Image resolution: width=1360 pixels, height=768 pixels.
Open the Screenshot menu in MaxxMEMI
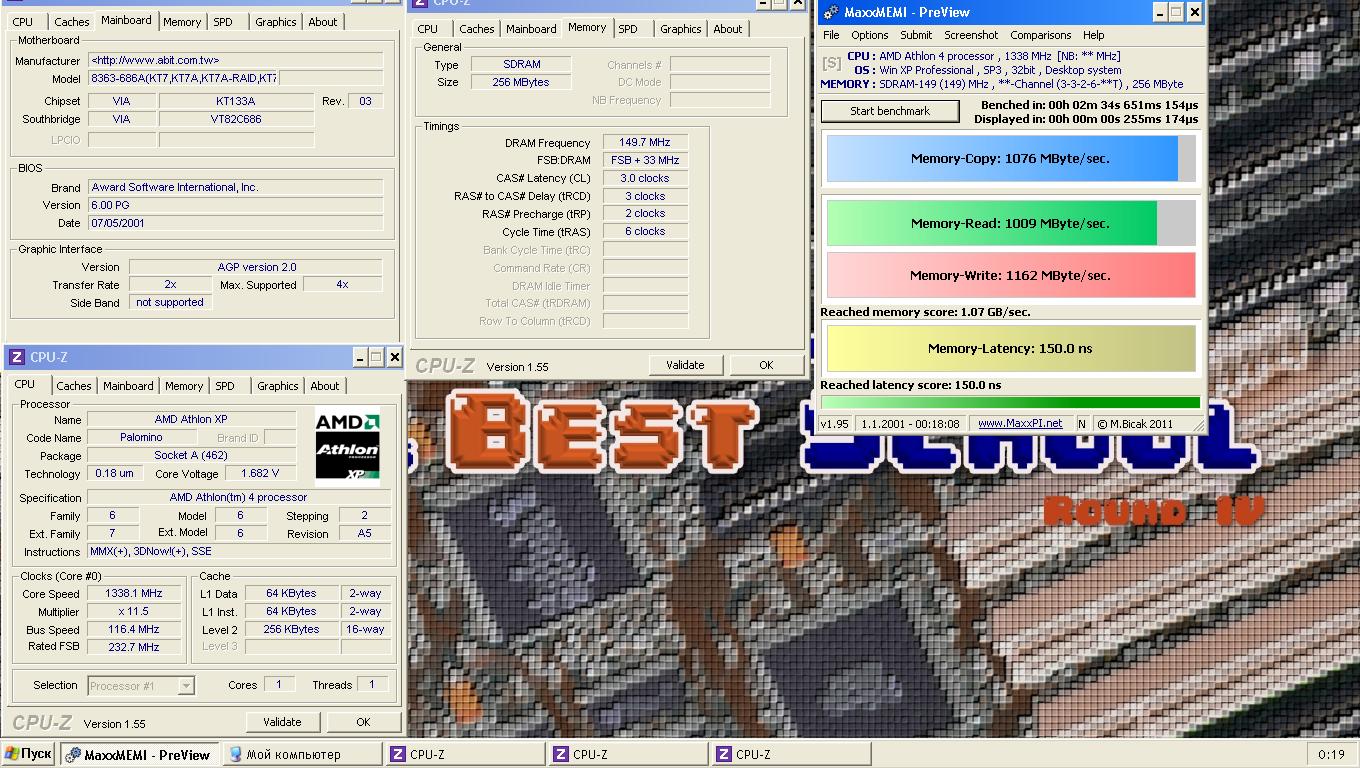(971, 35)
